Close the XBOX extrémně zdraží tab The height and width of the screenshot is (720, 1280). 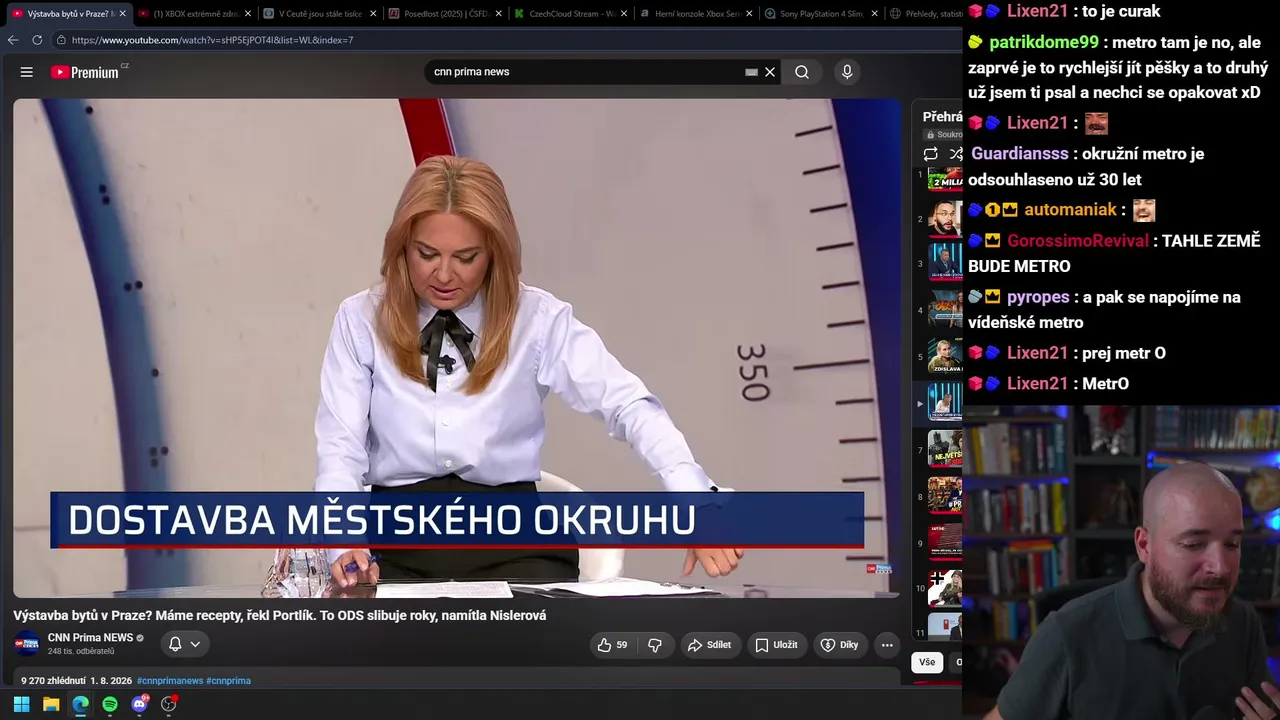(248, 14)
